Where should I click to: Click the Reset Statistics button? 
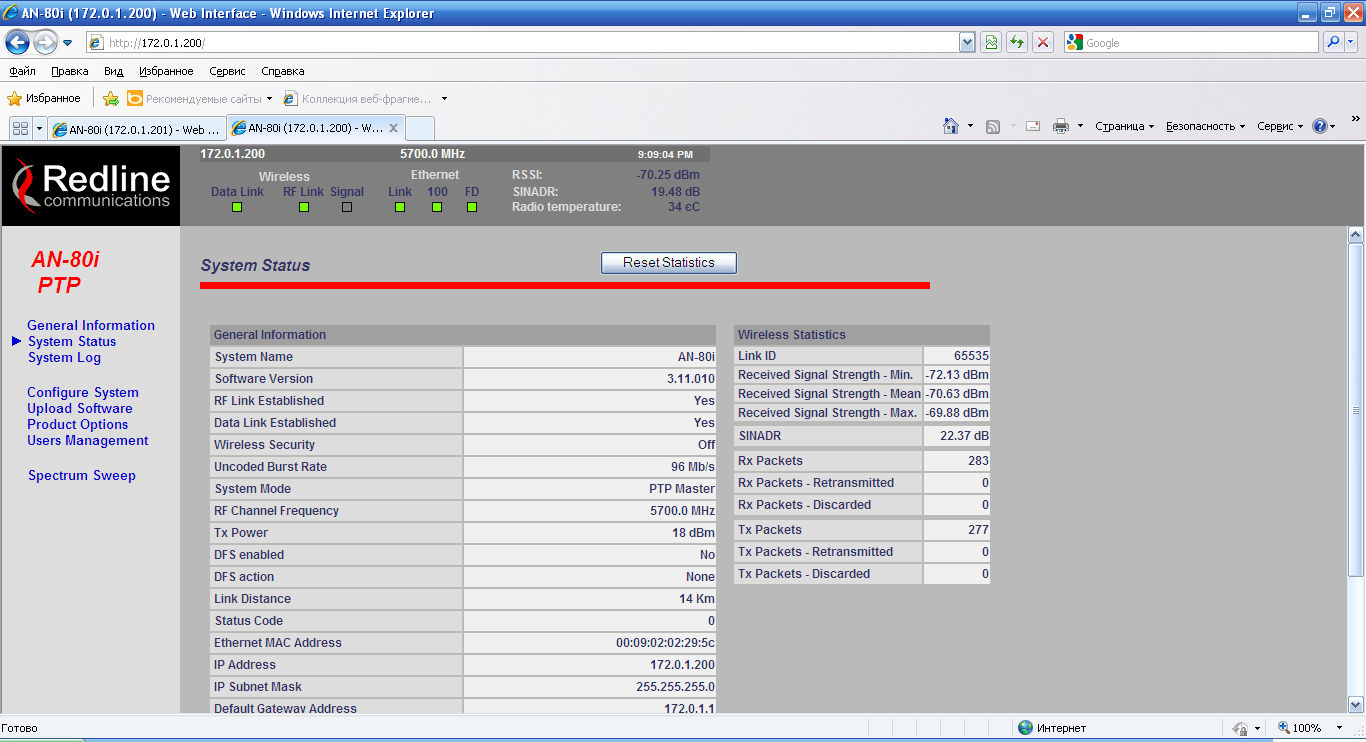click(x=669, y=263)
